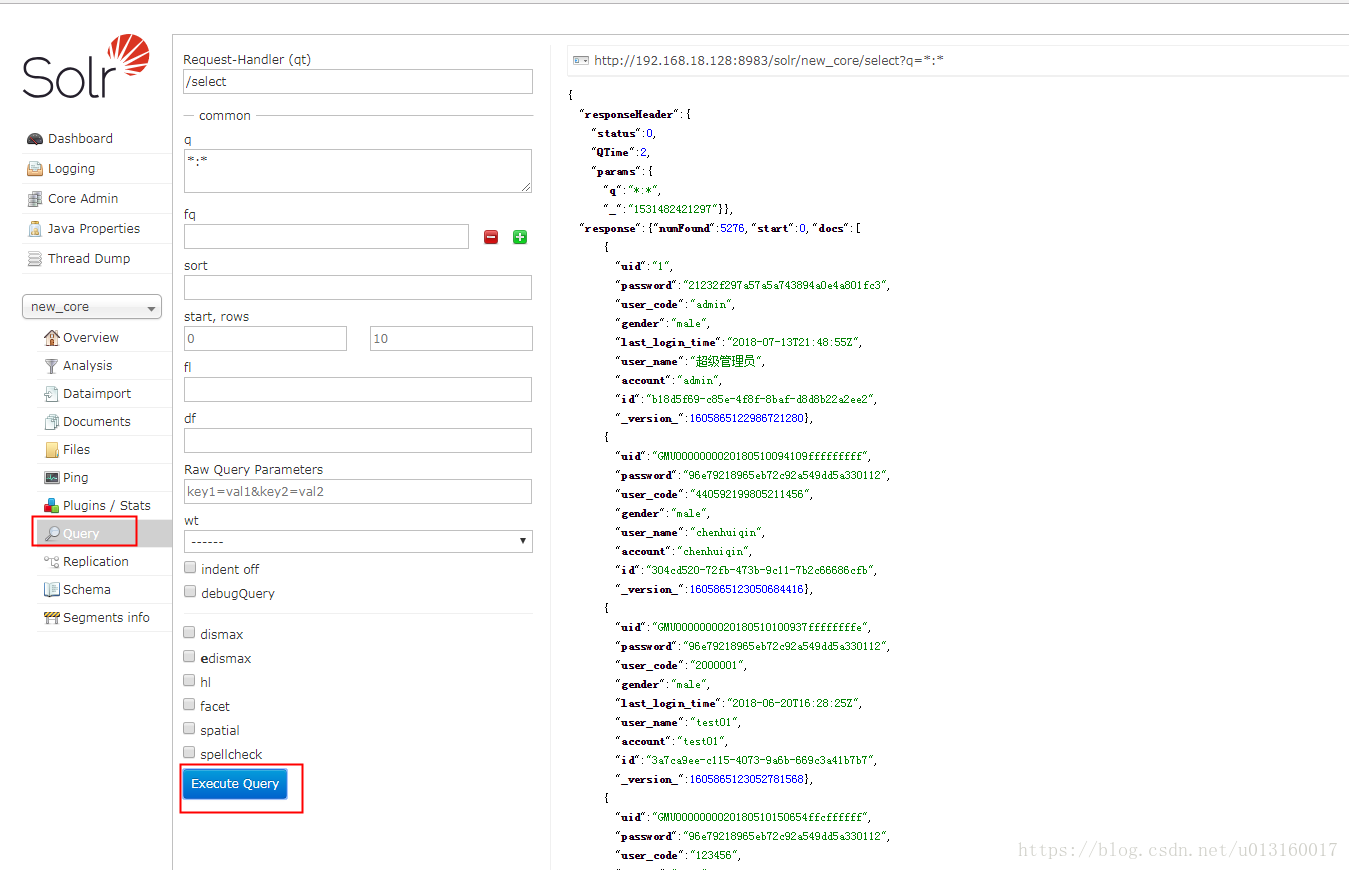
Task: Open the Plugins / Stats page
Action: pos(107,506)
